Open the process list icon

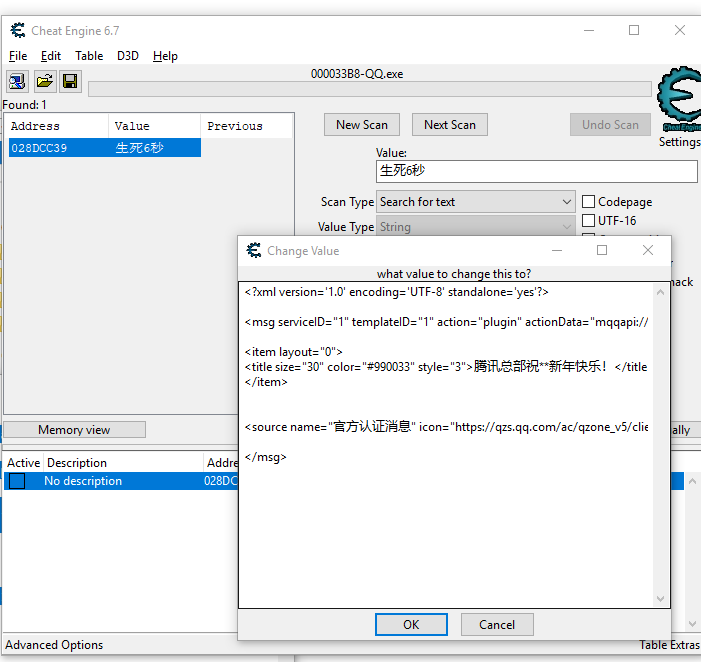point(17,81)
